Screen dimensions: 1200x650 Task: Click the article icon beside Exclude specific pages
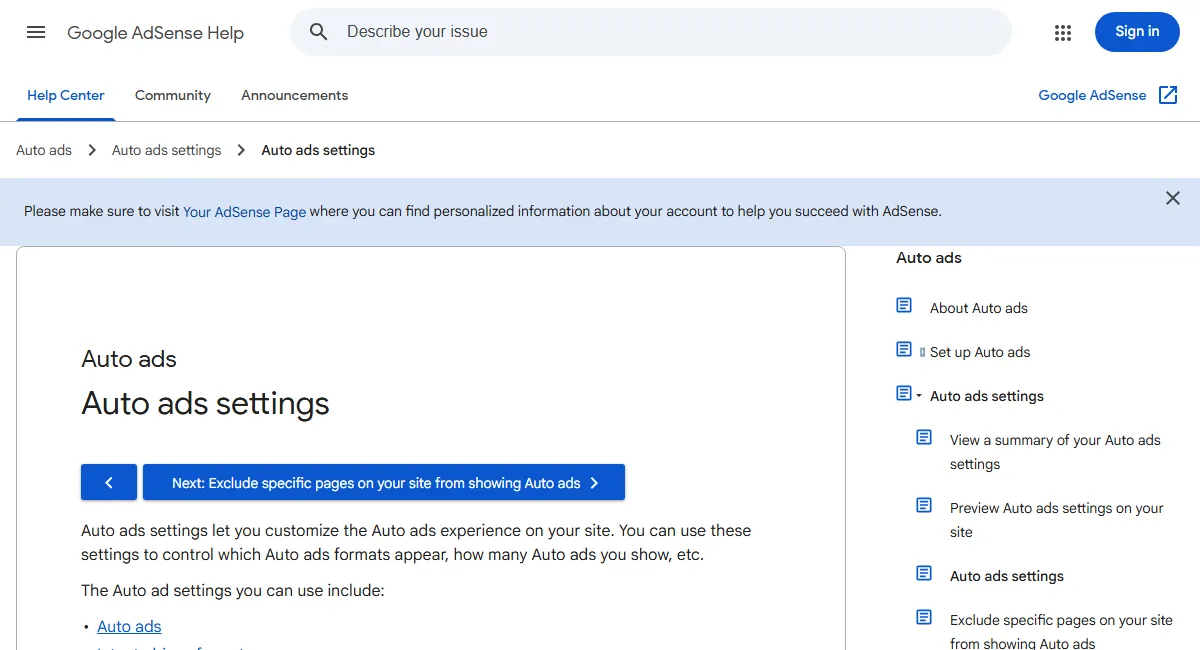click(924, 617)
